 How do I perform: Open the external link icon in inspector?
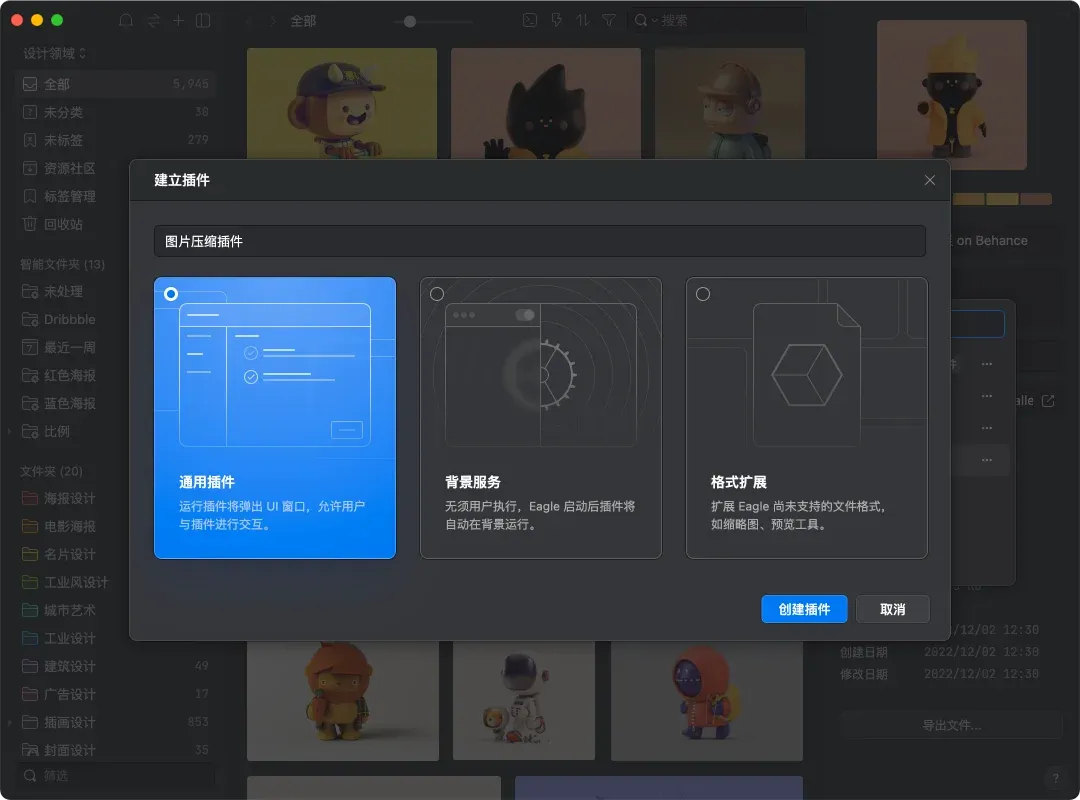tap(1048, 400)
